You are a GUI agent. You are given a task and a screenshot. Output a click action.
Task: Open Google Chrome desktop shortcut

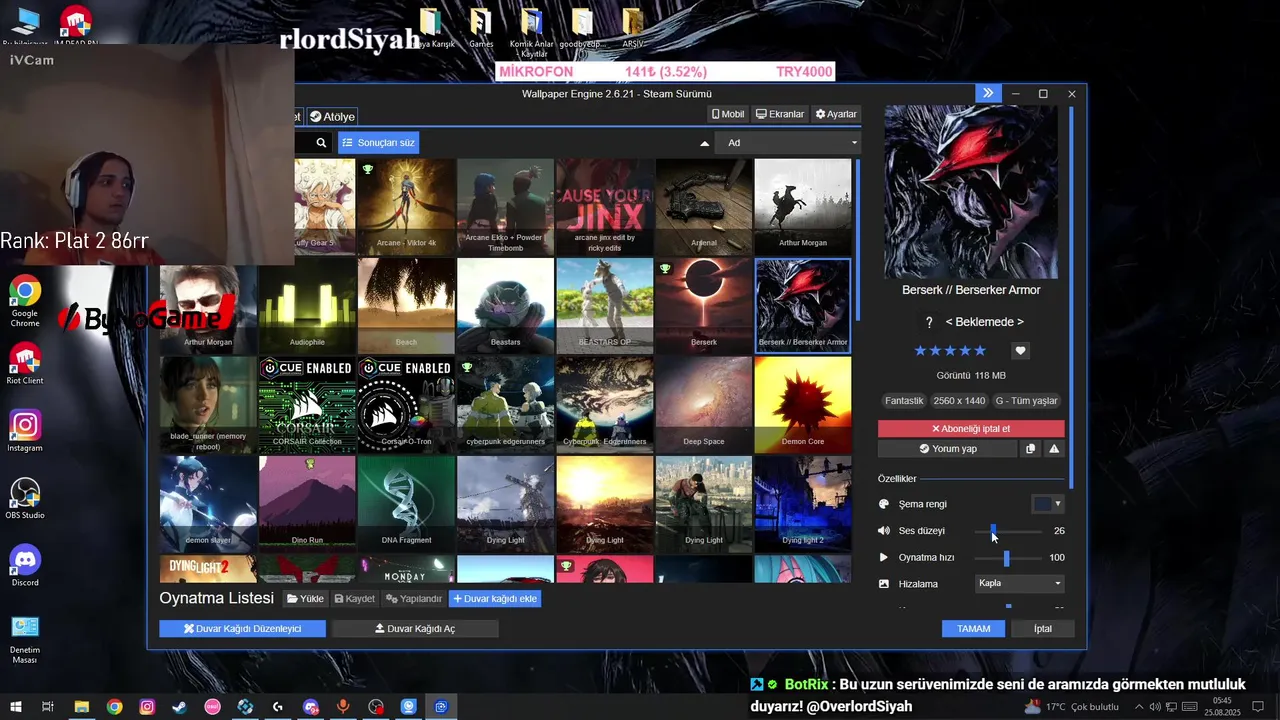tap(25, 300)
